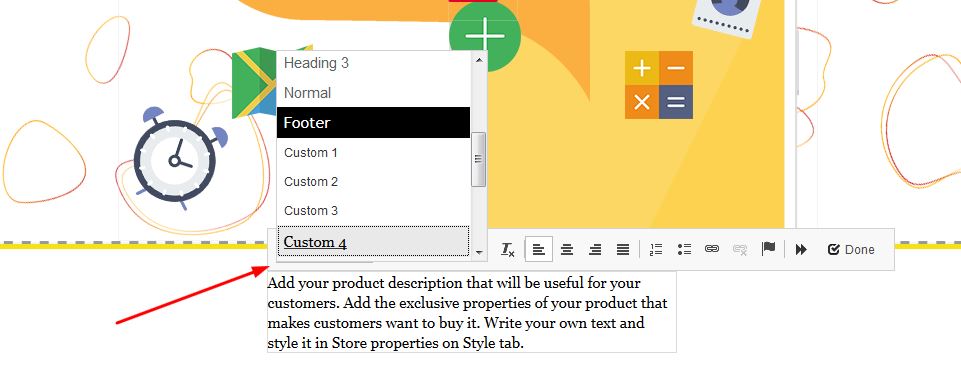Justify the text block
The height and width of the screenshot is (383, 961).
(623, 249)
